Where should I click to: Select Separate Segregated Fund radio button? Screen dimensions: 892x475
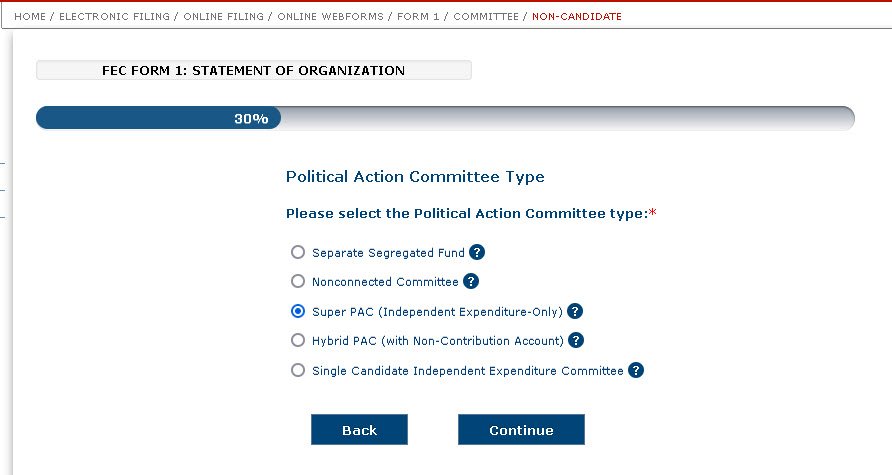tap(298, 253)
